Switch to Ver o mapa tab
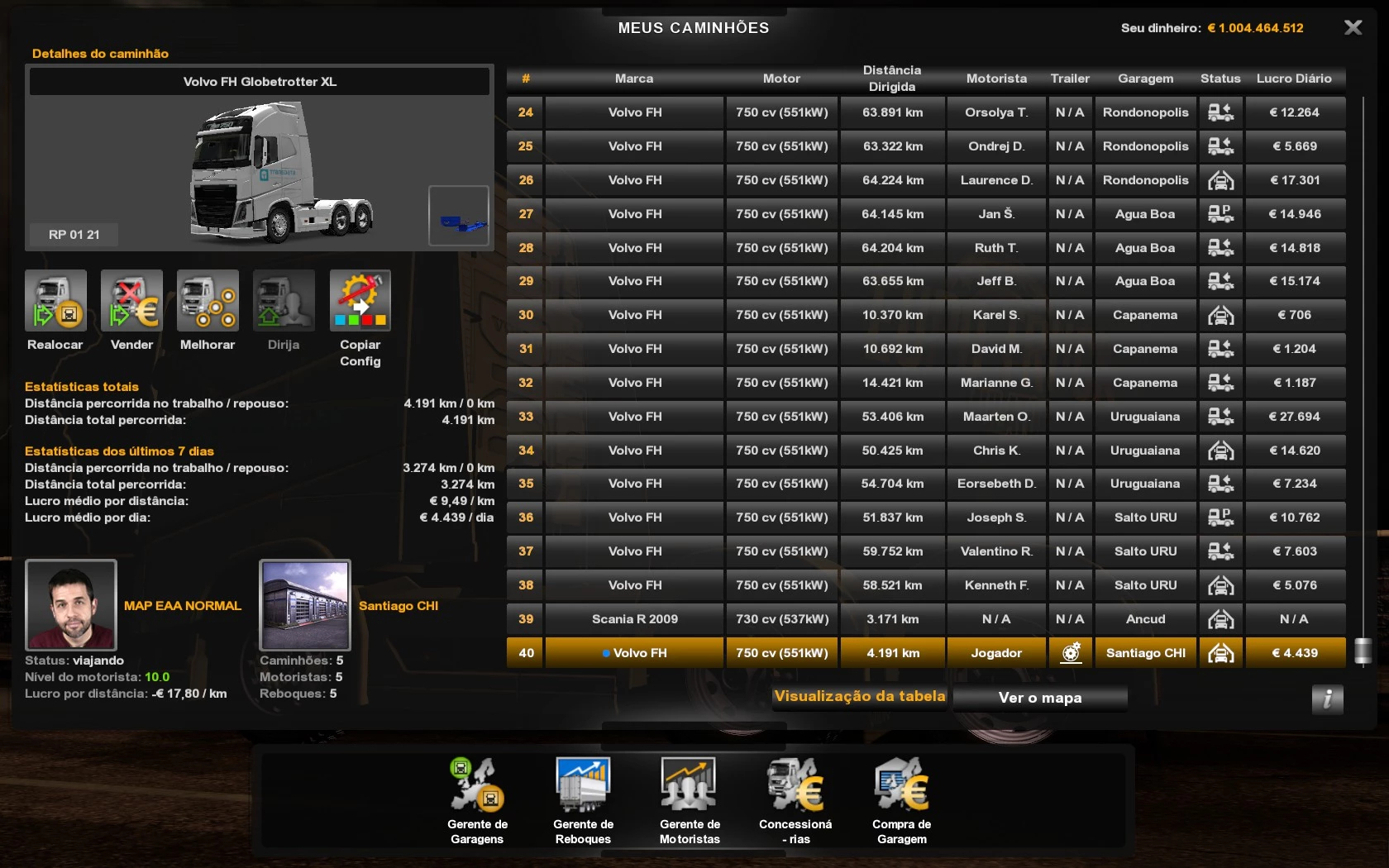Screen dimensions: 1389x868 pos(1039,699)
